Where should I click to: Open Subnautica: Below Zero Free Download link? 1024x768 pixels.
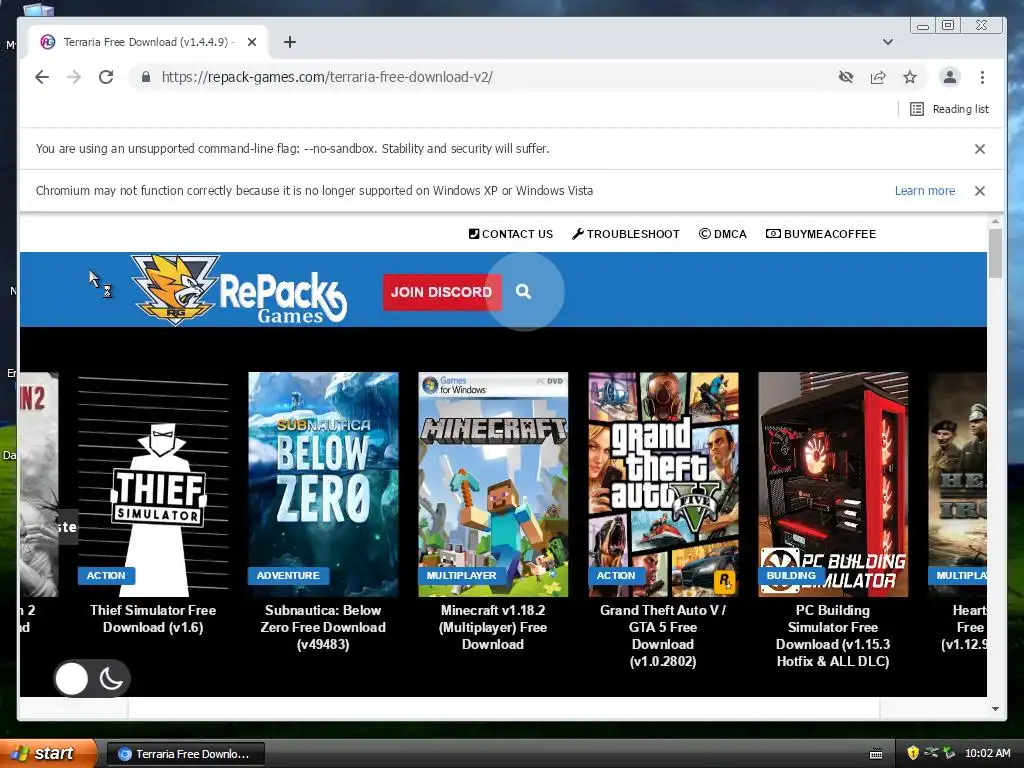click(x=323, y=627)
